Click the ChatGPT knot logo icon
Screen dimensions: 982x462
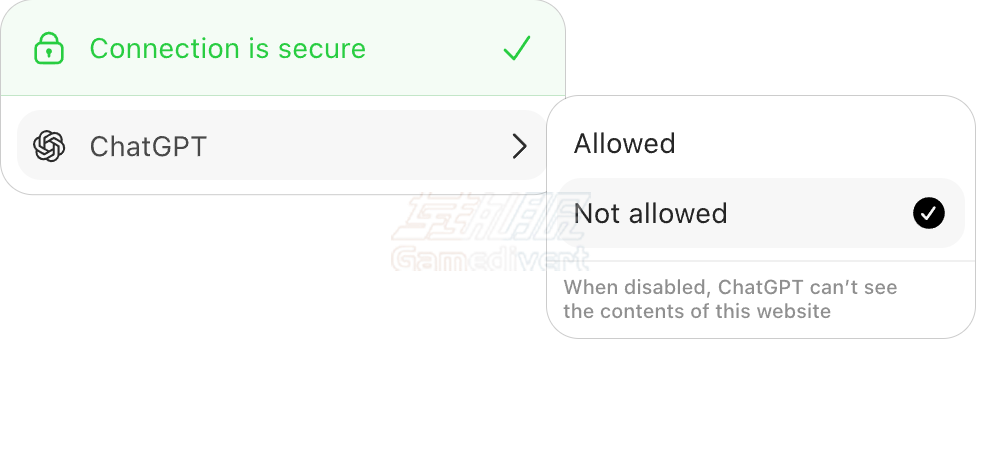click(x=49, y=146)
